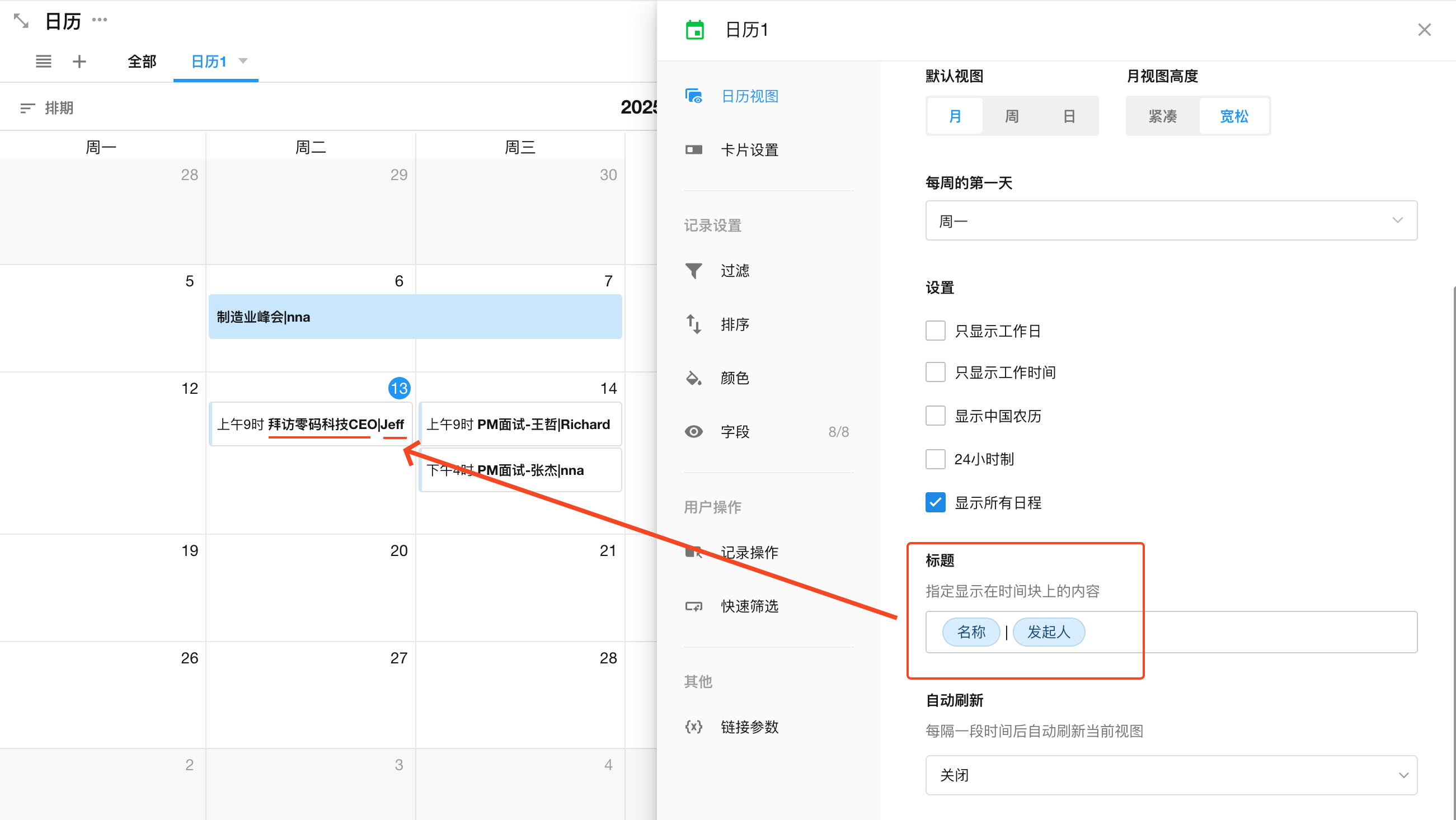Open the 排序 sort settings

pyautogui.click(x=735, y=324)
